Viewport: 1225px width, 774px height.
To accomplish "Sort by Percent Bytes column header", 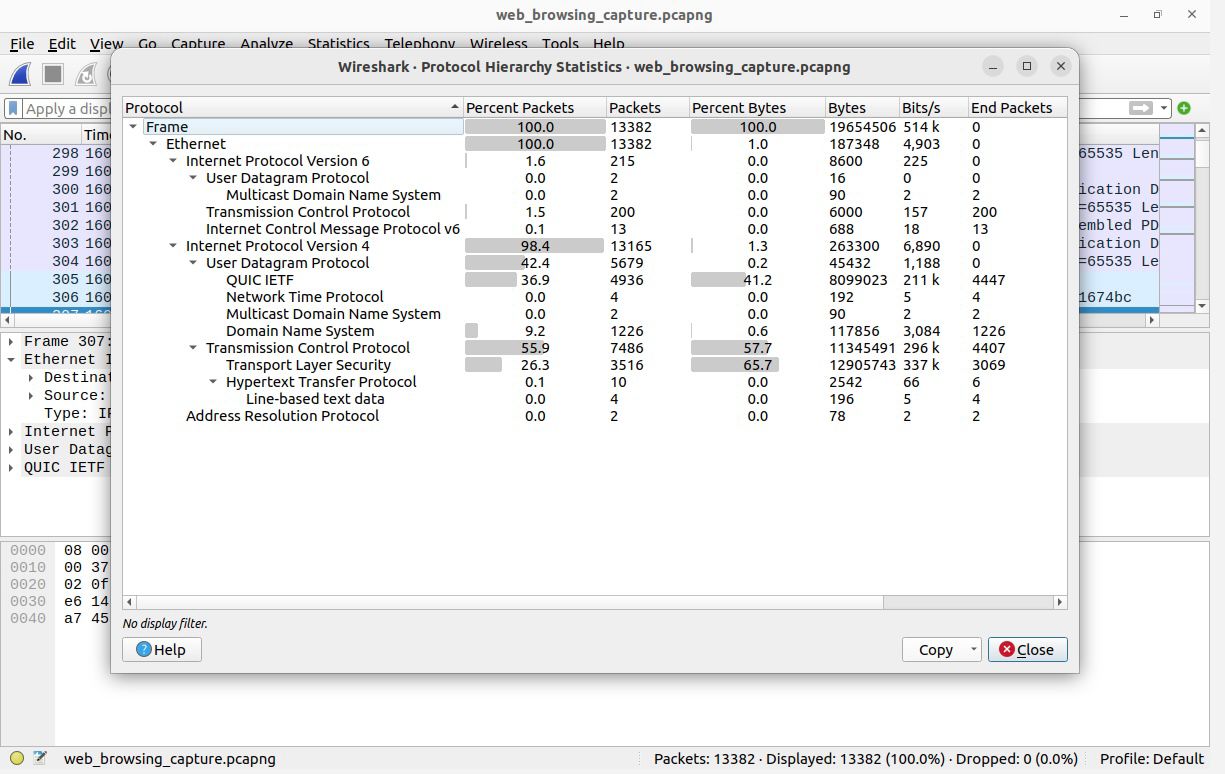I will click(757, 107).
